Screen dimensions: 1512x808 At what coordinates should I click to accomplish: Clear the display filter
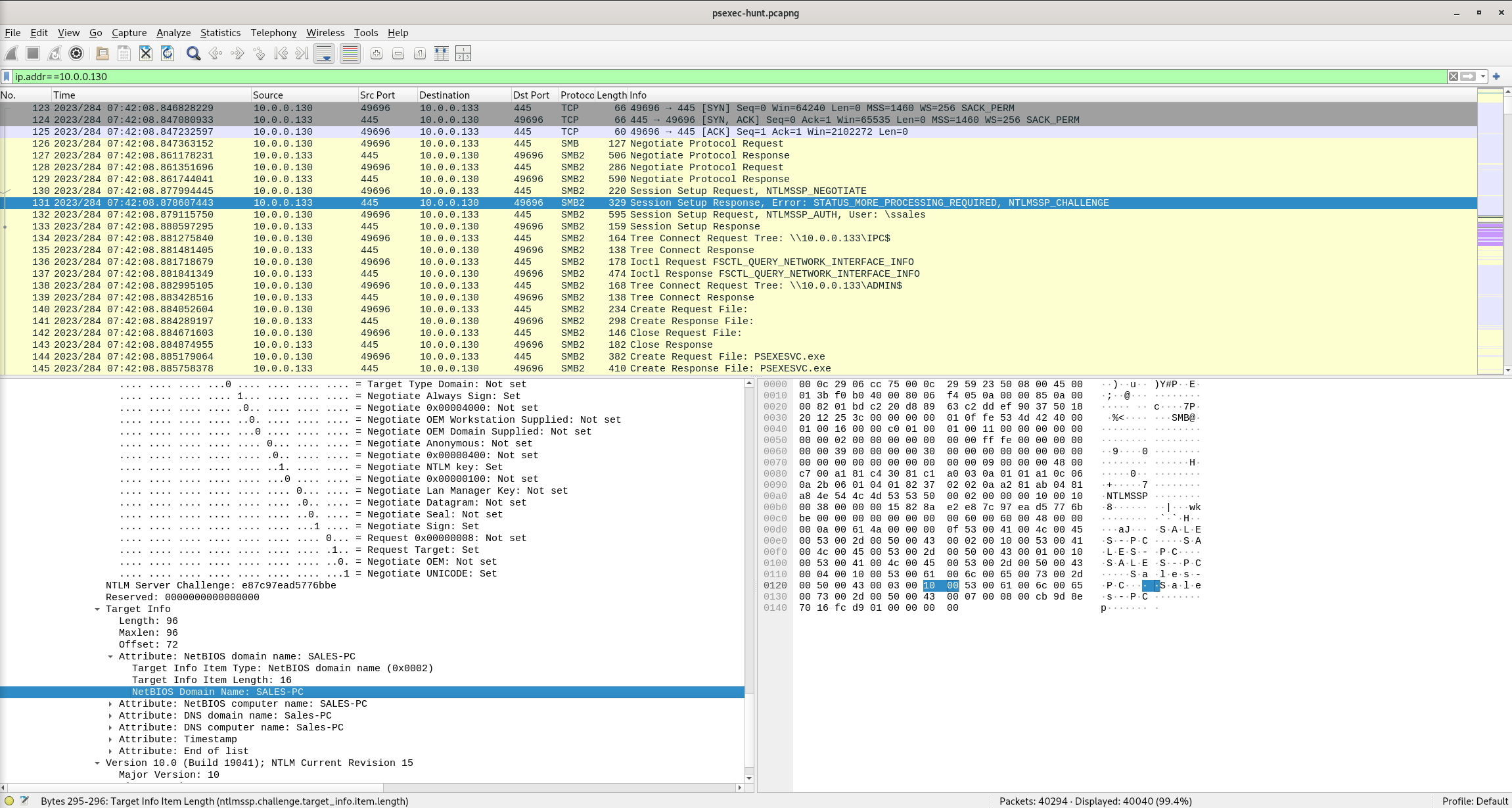point(1453,77)
